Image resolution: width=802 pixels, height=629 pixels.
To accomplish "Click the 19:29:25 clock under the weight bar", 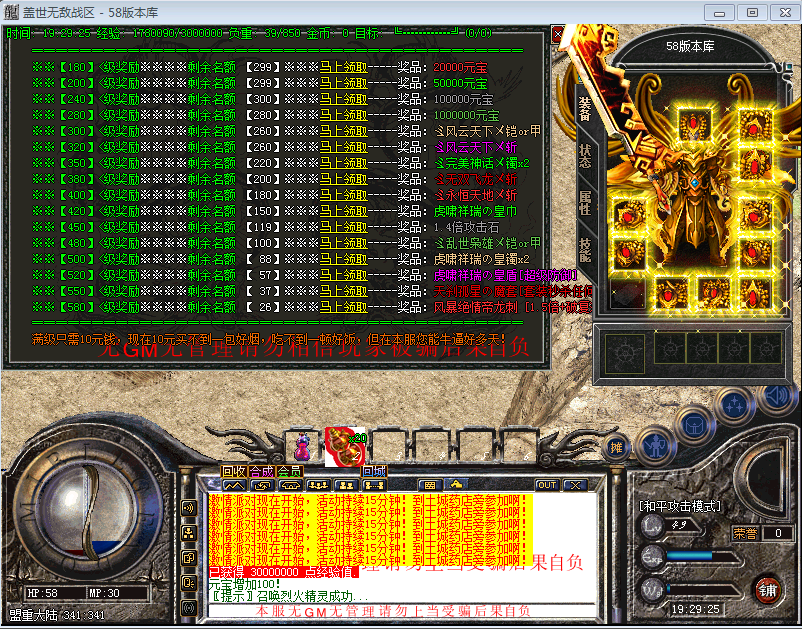I will 695,609.
